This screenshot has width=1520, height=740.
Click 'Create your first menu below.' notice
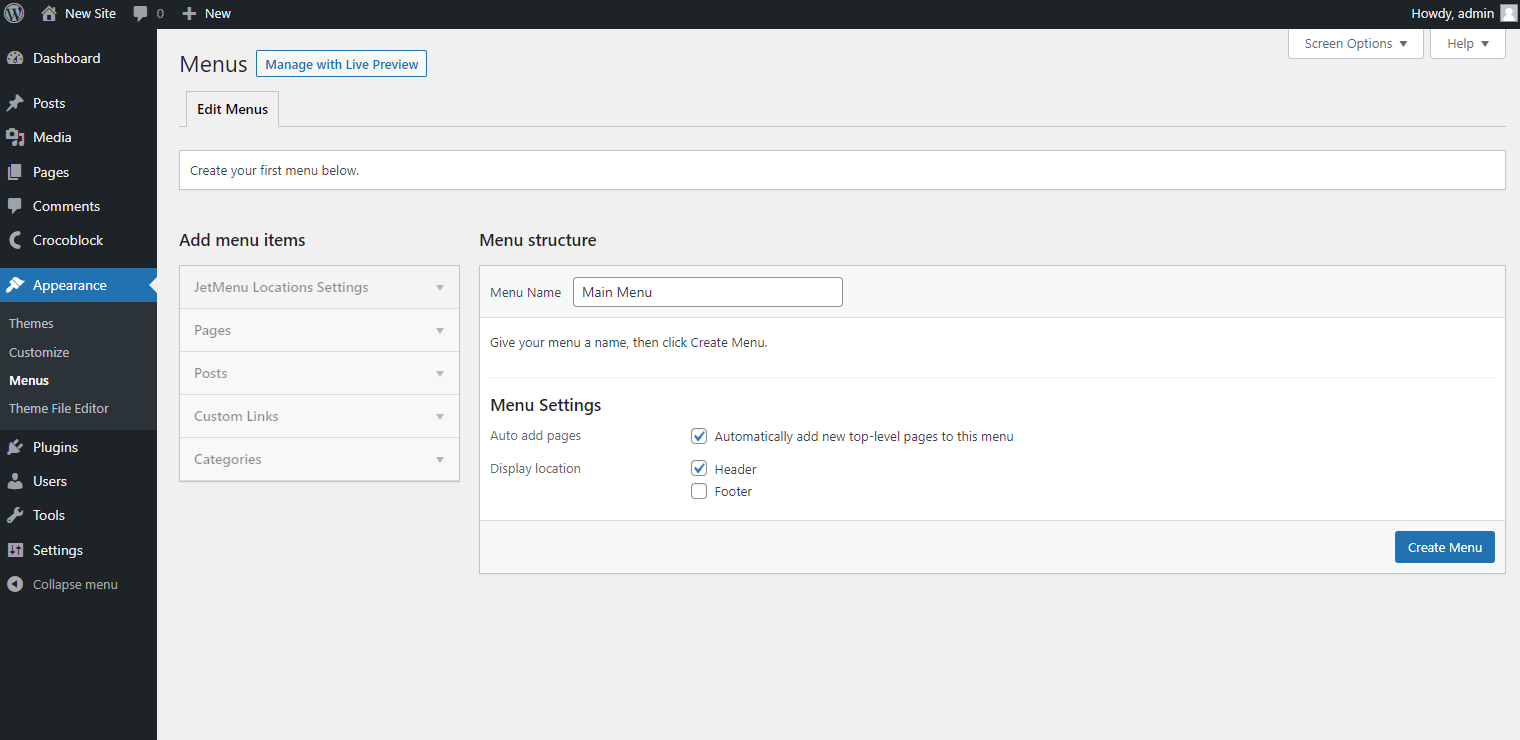[x=274, y=170]
